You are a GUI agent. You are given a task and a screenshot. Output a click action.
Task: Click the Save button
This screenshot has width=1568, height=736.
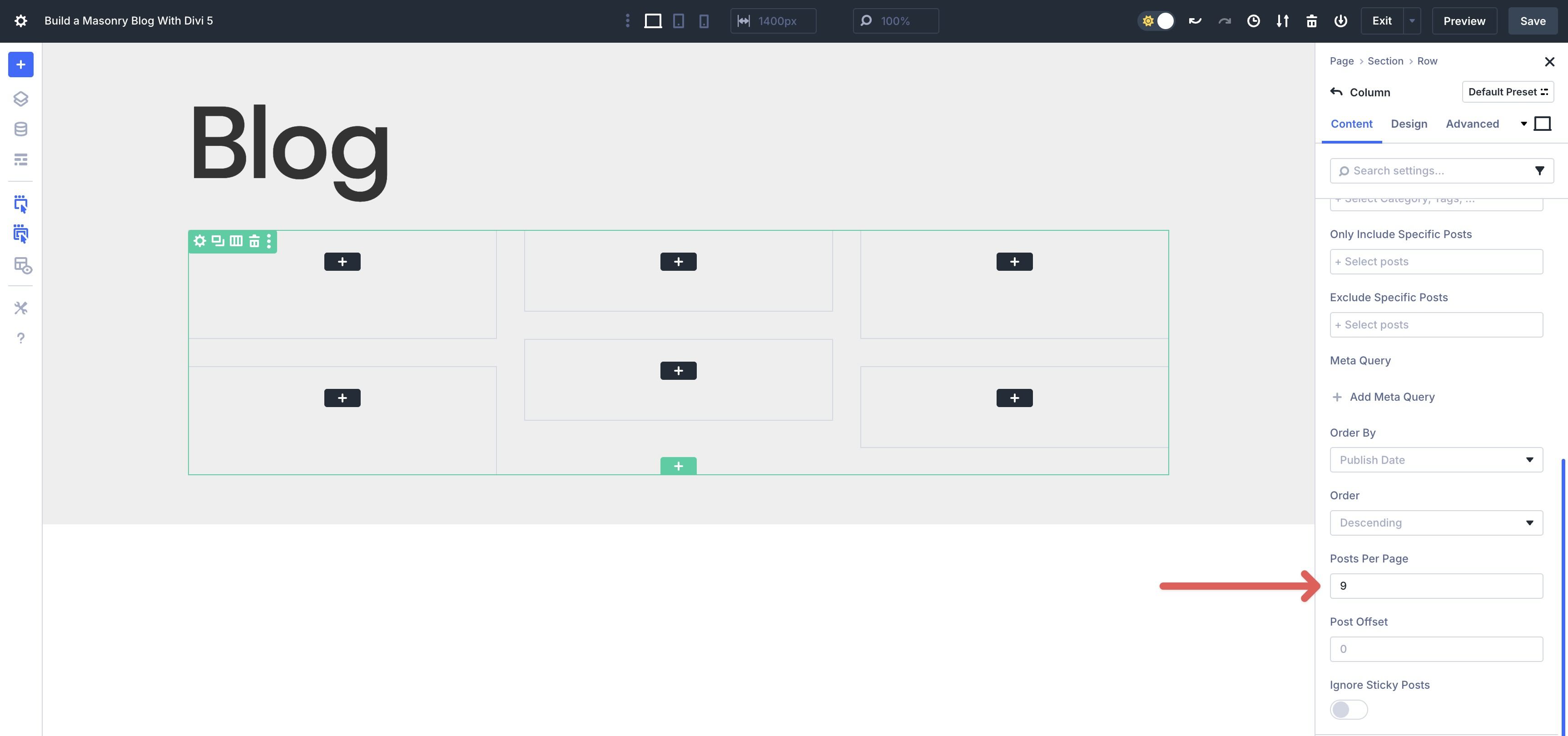[1532, 20]
